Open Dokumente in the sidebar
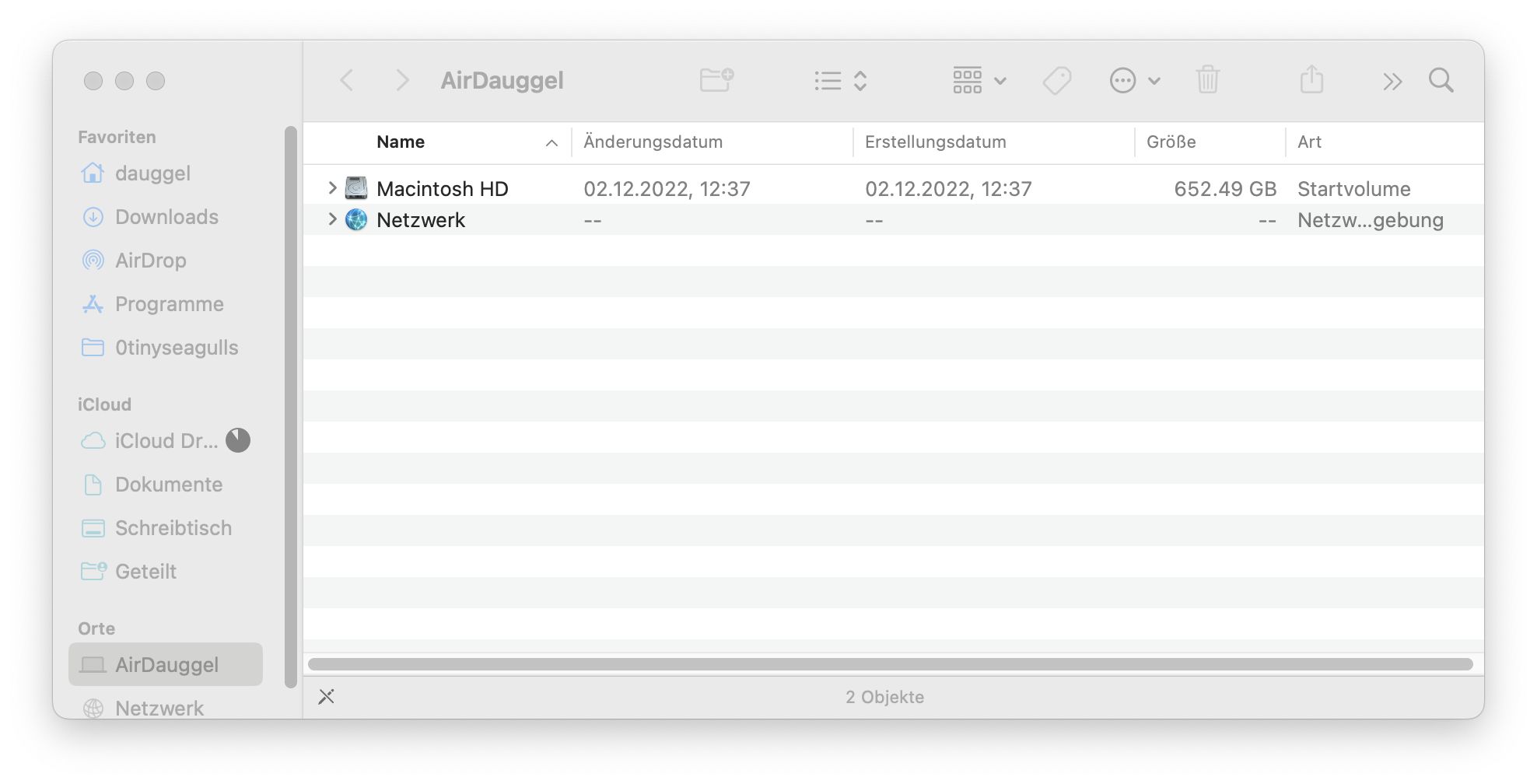Screen dimensions: 1537x784 (165, 484)
